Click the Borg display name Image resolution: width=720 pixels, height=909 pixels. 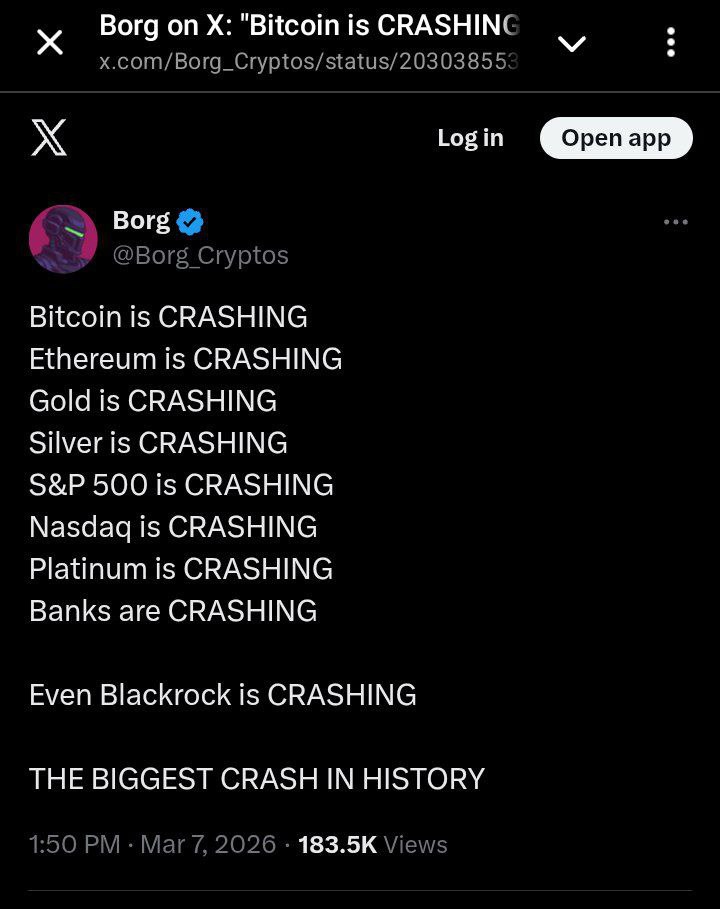click(x=141, y=220)
